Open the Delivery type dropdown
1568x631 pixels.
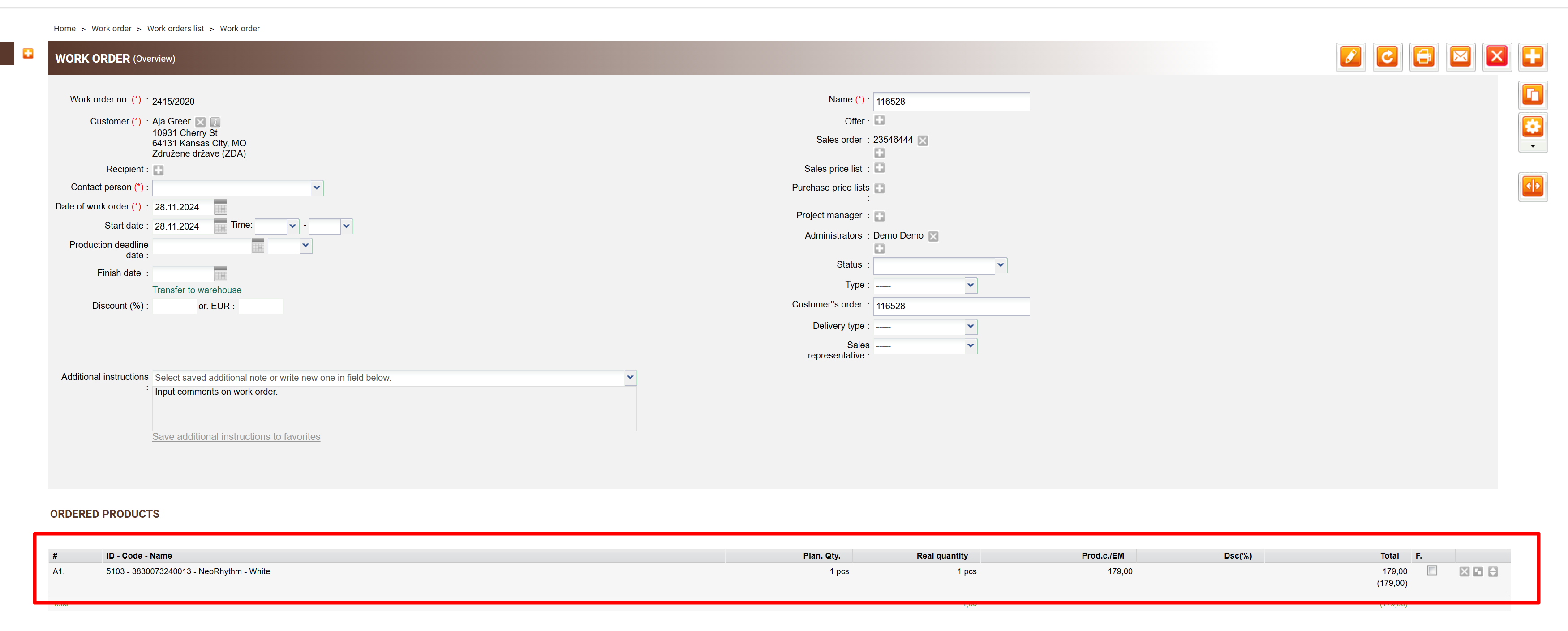[x=970, y=327]
